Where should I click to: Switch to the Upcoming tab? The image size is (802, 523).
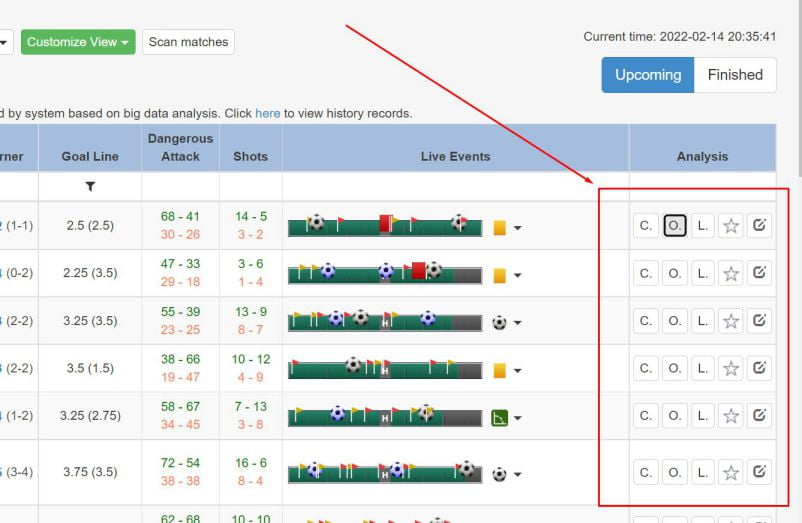[647, 75]
